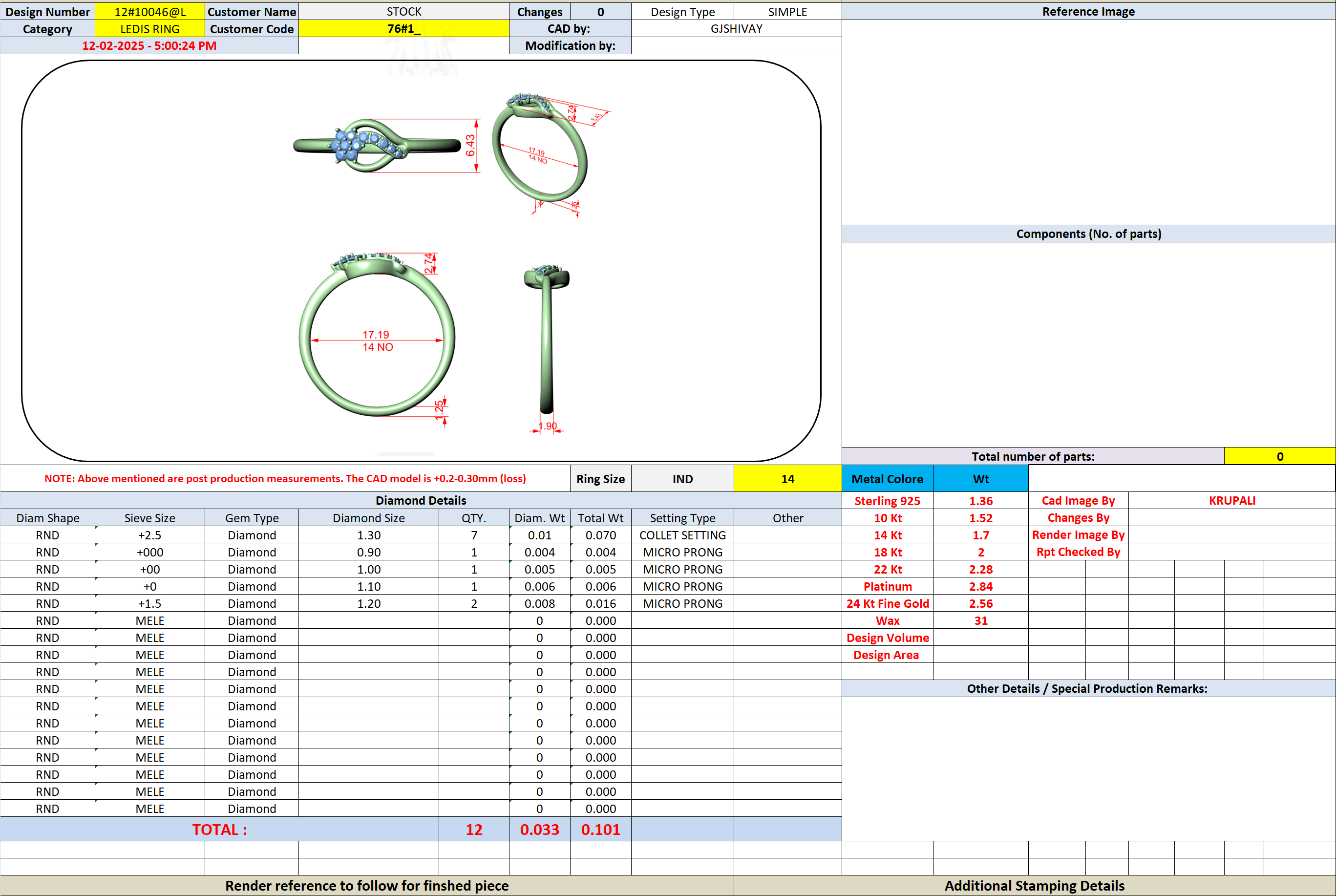Click the Additional Stamping Details footer
Image resolution: width=1336 pixels, height=896 pixels.
[1035, 885]
